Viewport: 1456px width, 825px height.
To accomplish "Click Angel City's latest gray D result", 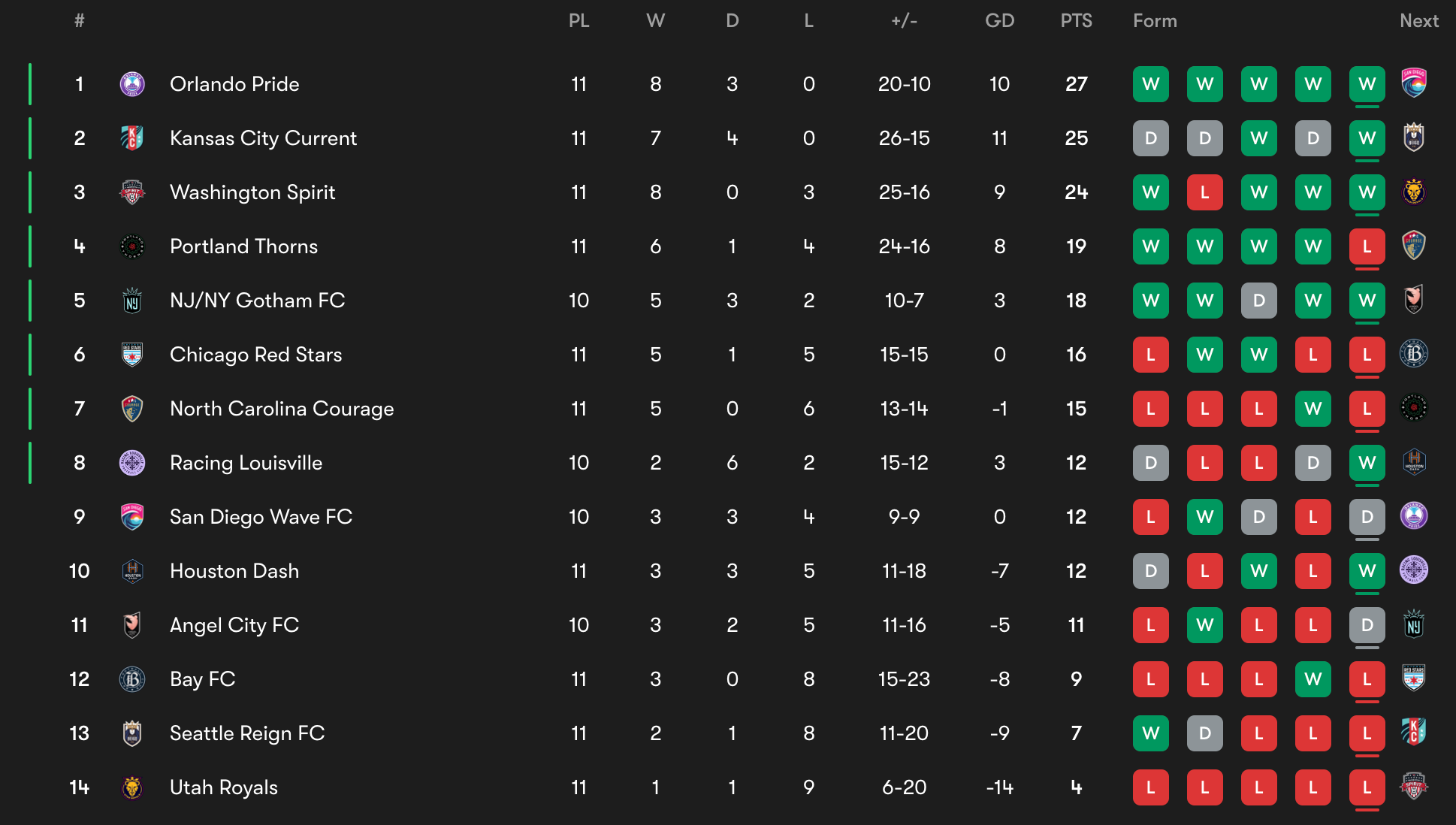I will click(1367, 625).
